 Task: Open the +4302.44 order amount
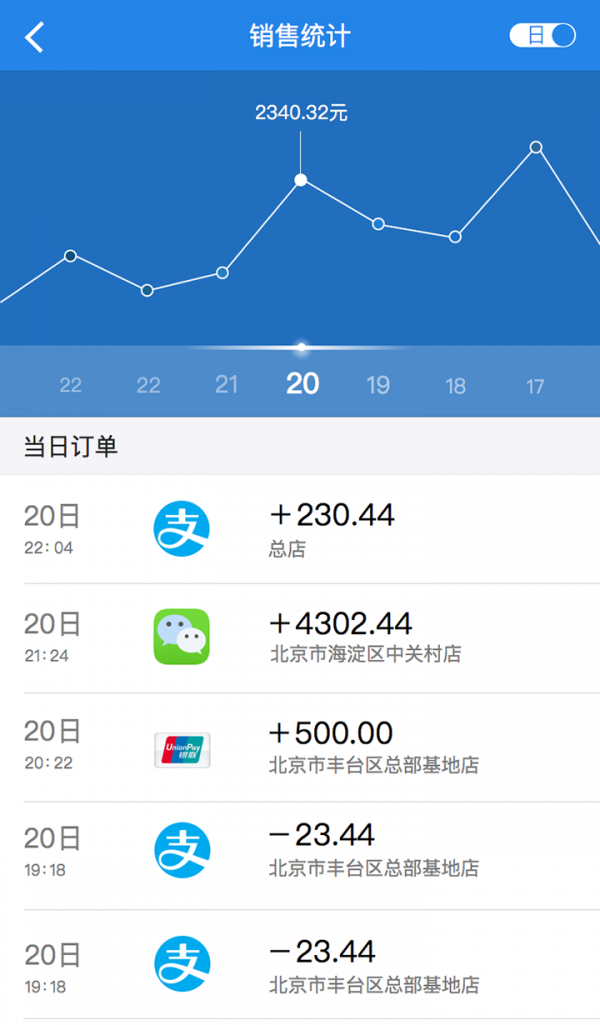[341, 624]
